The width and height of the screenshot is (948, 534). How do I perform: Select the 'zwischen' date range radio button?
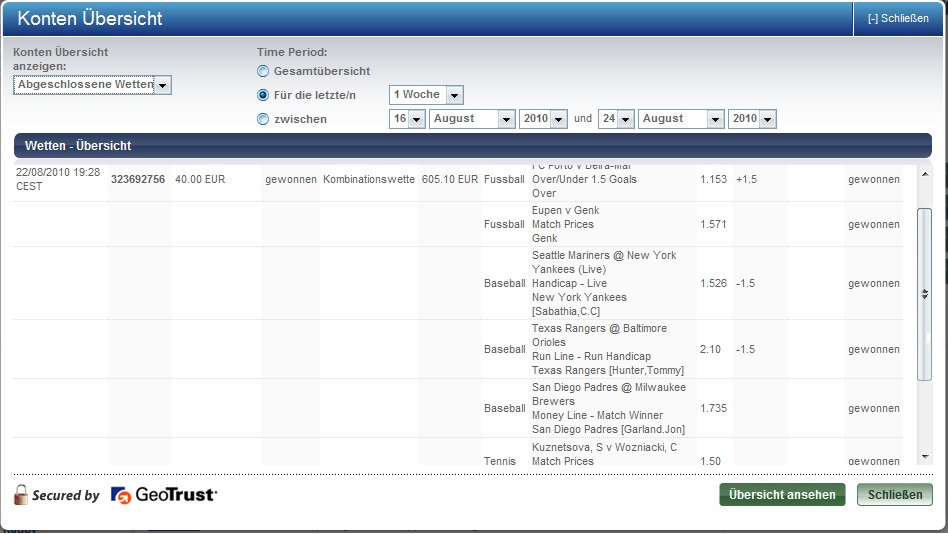[x=263, y=119]
